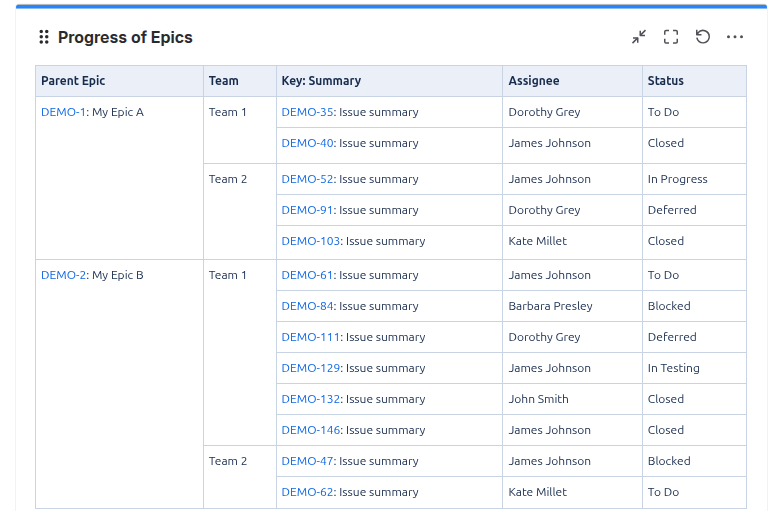This screenshot has height=511, width=773.
Task: Click the Status column header
Action: pyautogui.click(x=666, y=81)
